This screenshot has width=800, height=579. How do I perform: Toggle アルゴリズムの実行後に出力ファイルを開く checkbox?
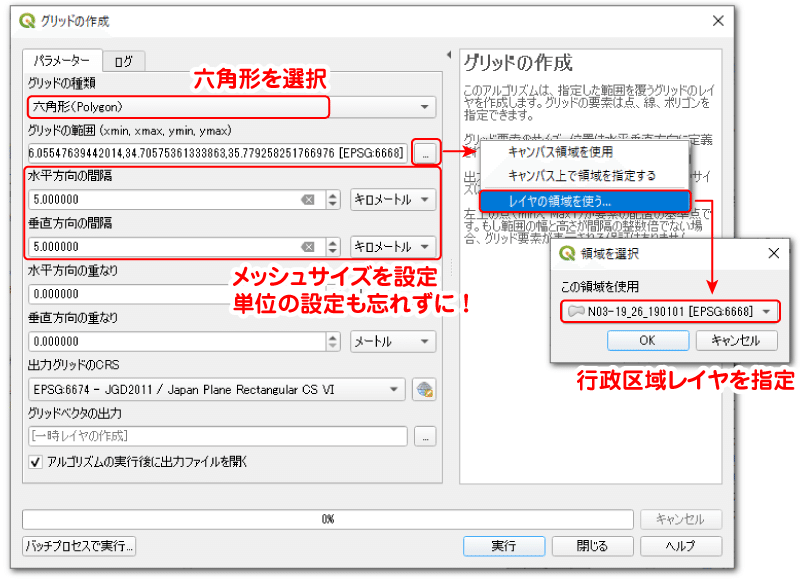pos(35,462)
